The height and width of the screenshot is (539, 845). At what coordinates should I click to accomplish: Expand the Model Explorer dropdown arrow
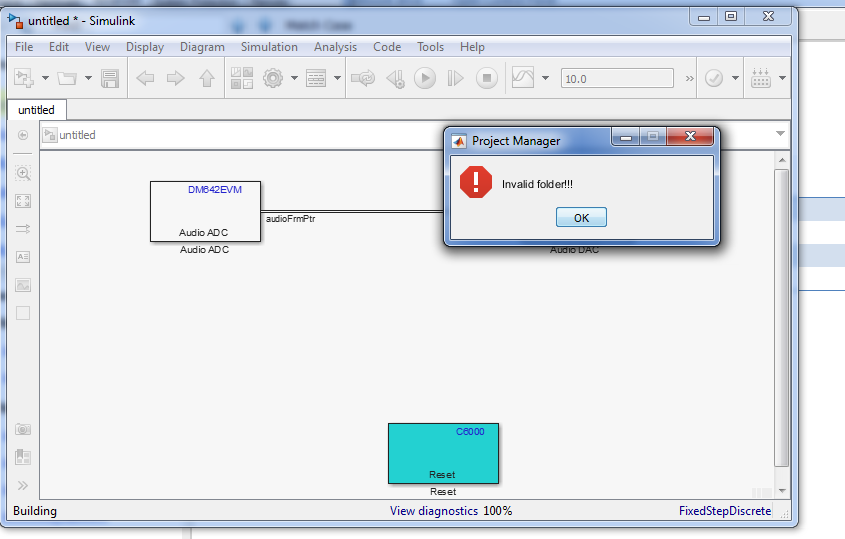coord(337,78)
